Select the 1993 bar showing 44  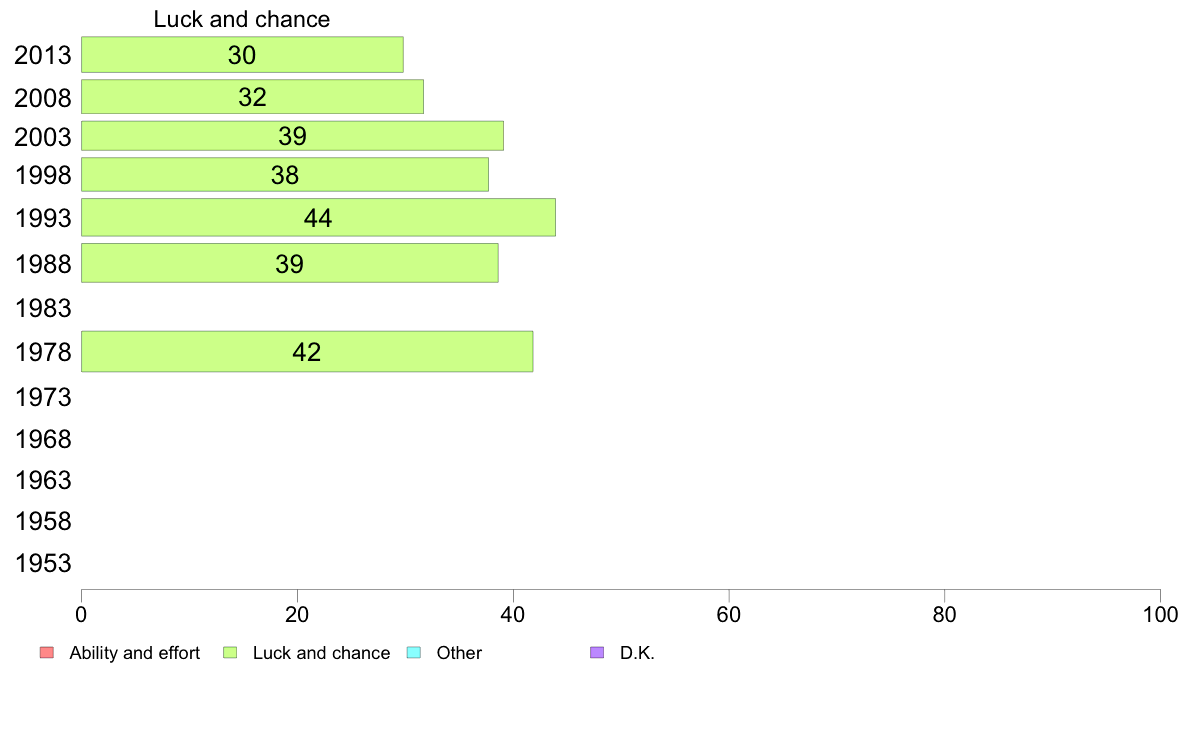tap(318, 218)
